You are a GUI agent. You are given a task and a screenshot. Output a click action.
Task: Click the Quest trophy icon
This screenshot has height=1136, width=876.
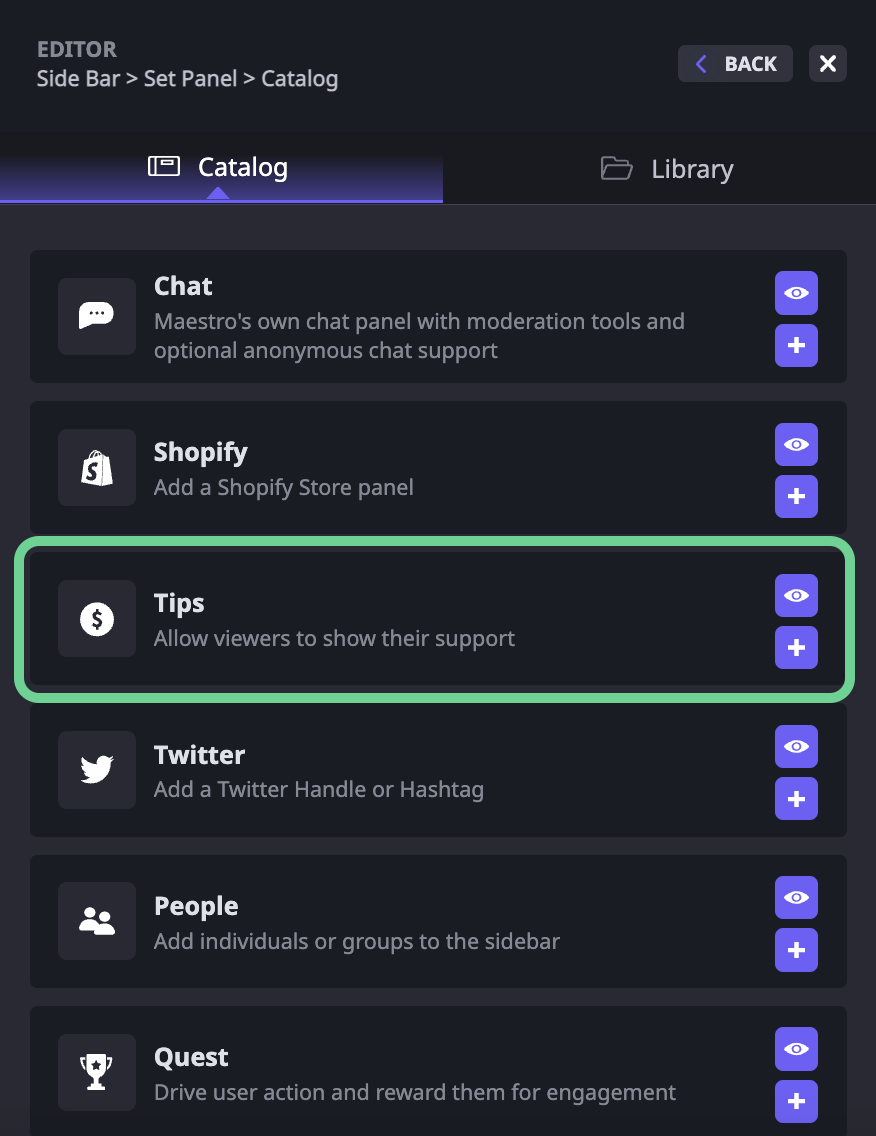click(96, 1072)
